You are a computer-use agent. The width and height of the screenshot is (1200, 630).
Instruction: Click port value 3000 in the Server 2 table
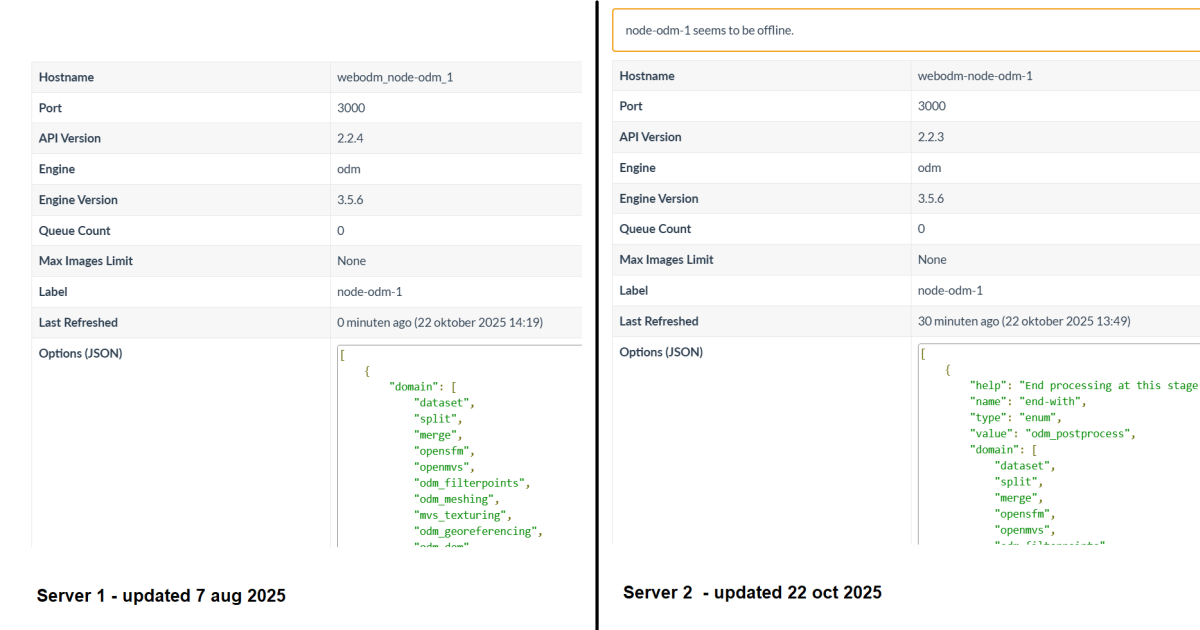pyautogui.click(x=932, y=106)
